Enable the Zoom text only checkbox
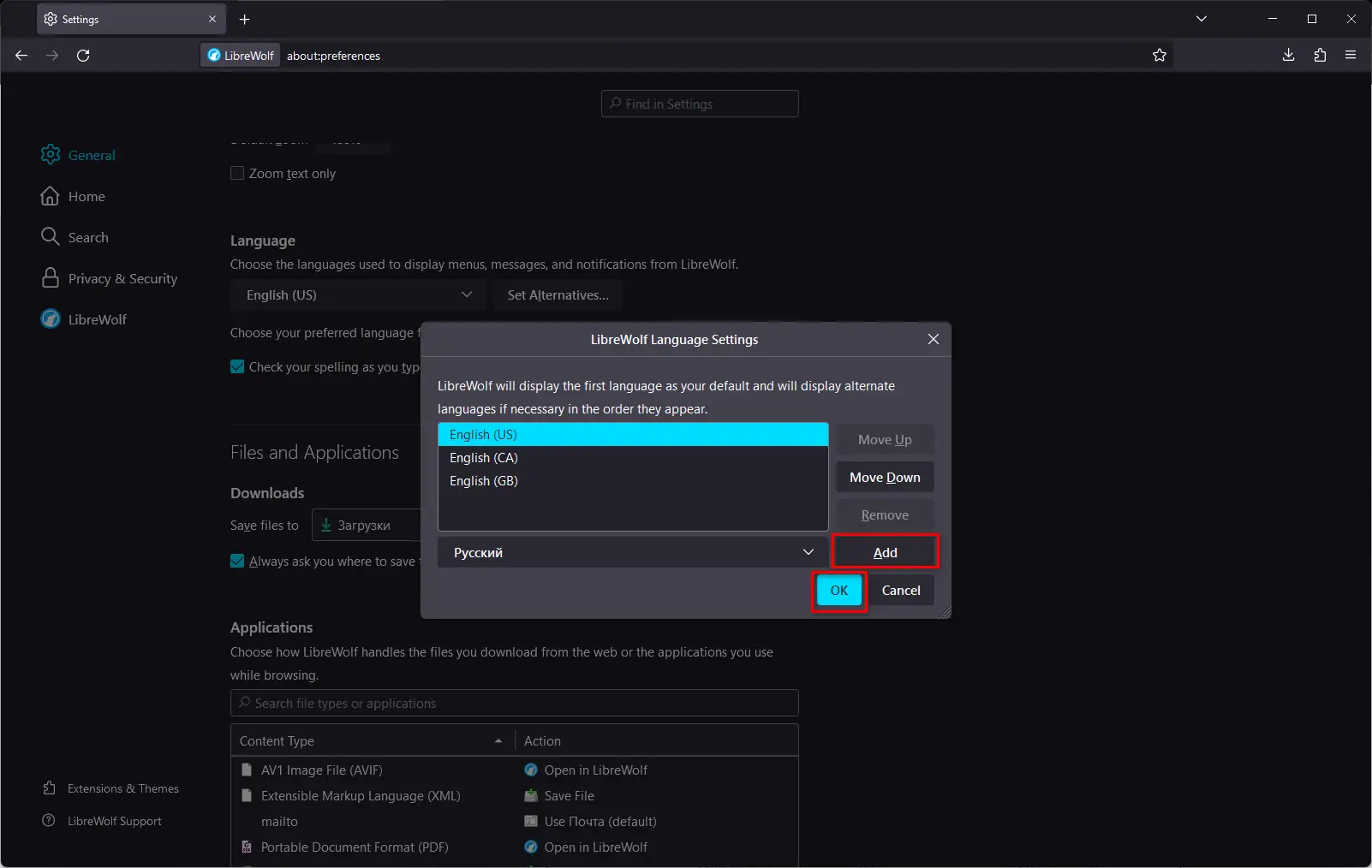 tap(237, 173)
